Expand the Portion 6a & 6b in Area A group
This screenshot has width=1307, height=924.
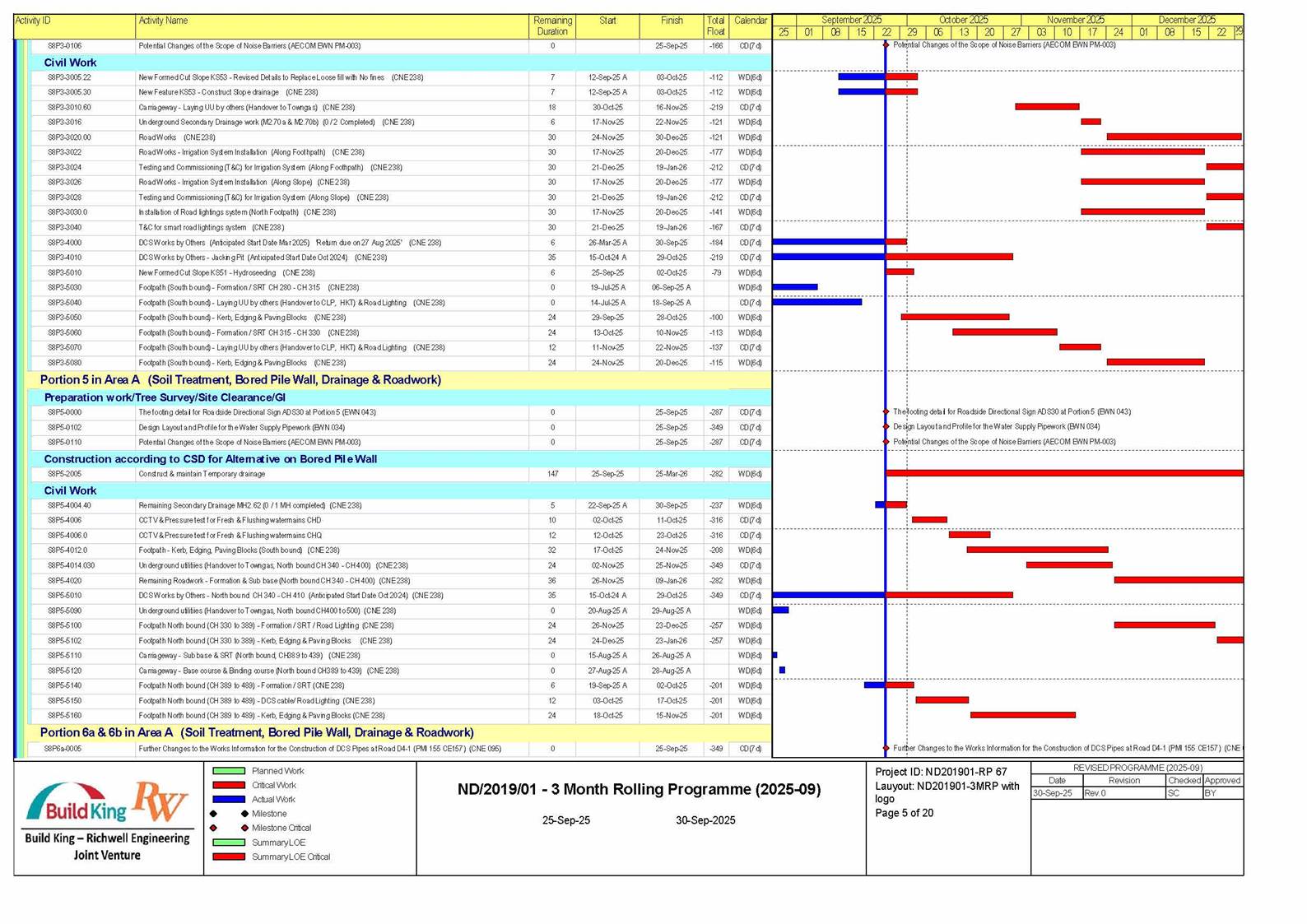[256, 732]
